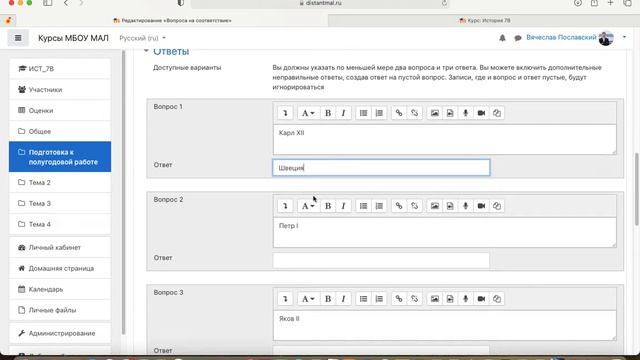Screen dimensions: 640x360
Task: Click Safari back navigation arrow
Action: coord(66,3)
